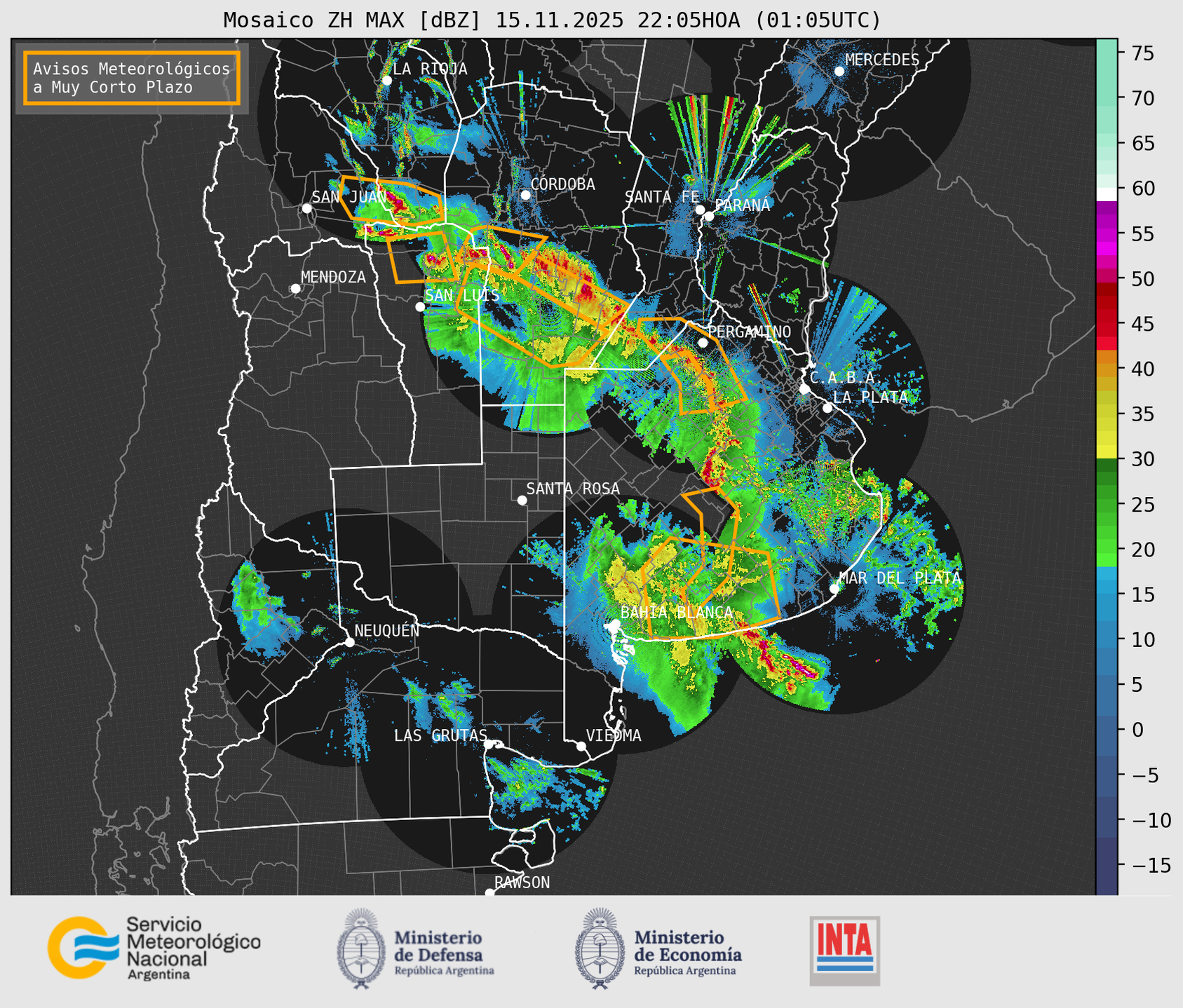
Task: Click the VIEDMA city marker dot
Action: point(581,746)
